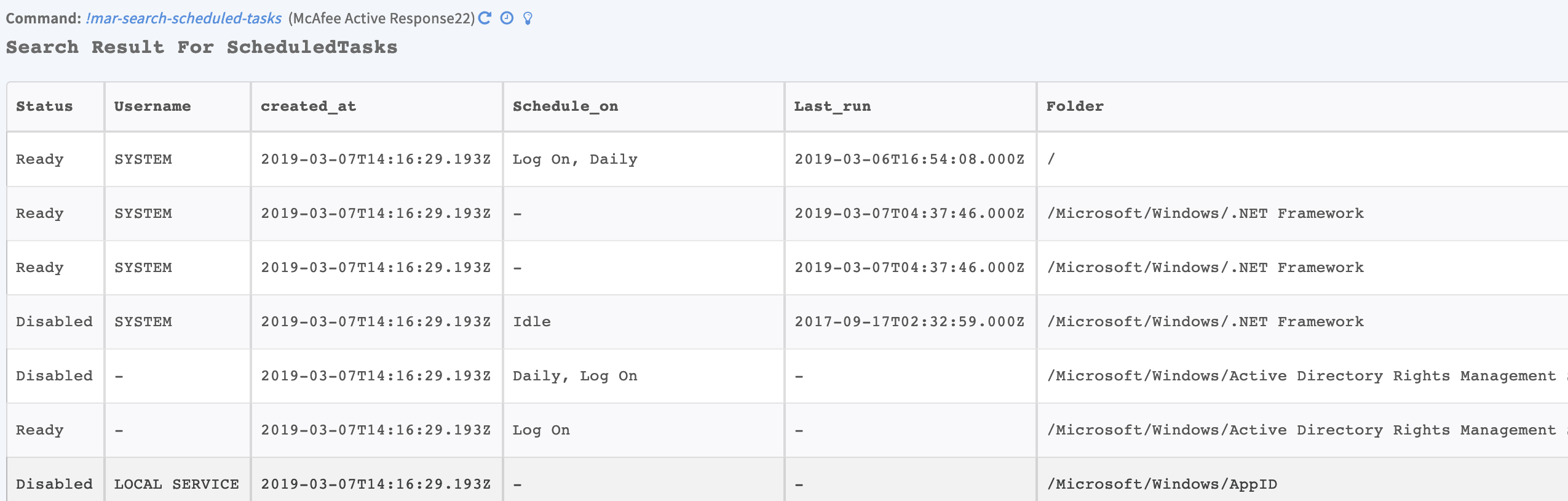1568x501 pixels.
Task: Click the re-run command refresh icon
Action: pos(485,18)
